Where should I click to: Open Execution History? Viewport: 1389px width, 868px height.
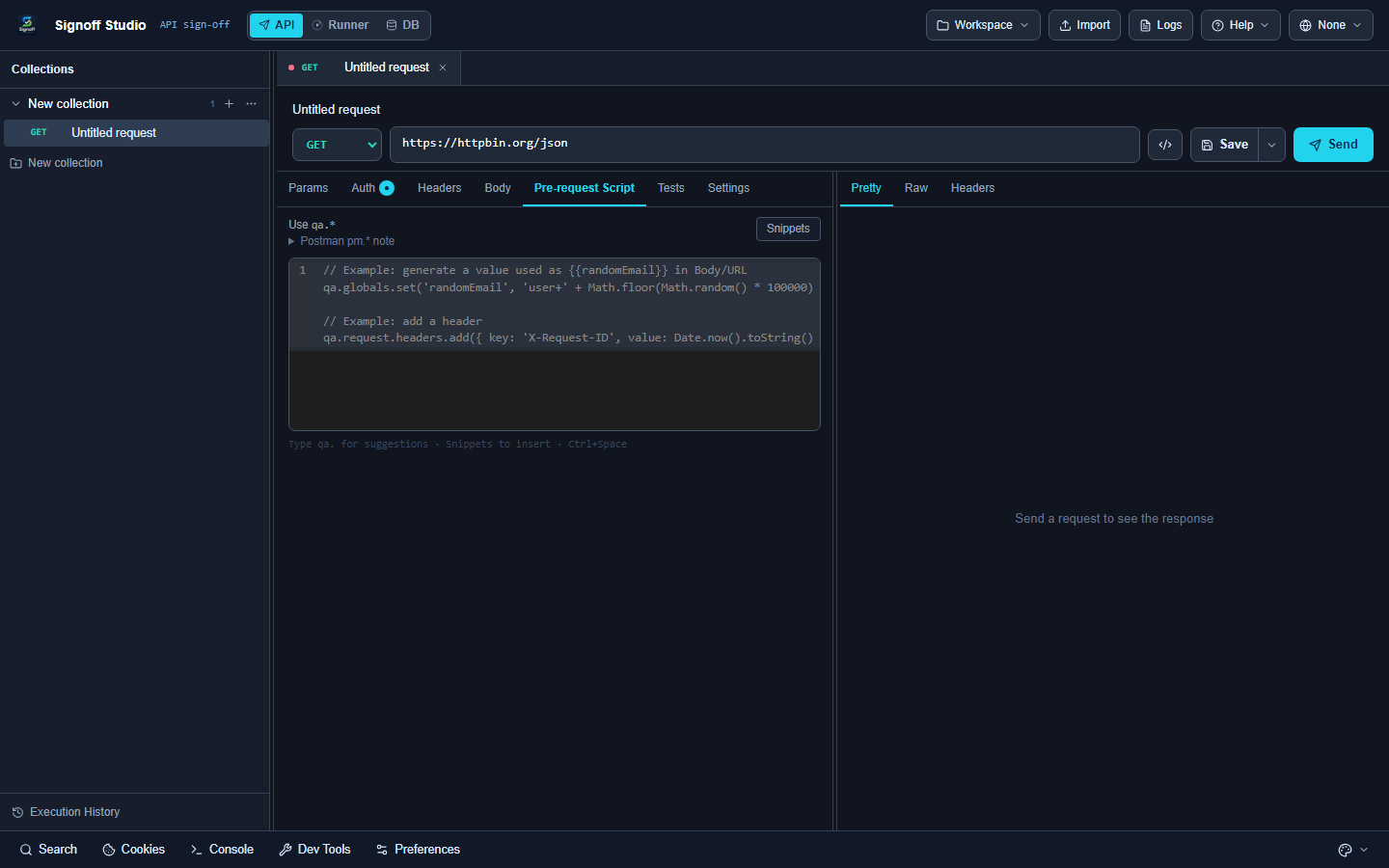click(x=66, y=812)
